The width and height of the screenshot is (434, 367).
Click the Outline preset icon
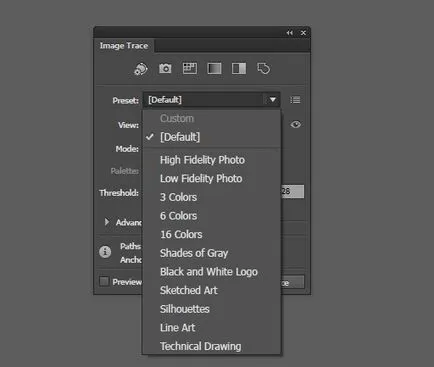[x=264, y=69]
